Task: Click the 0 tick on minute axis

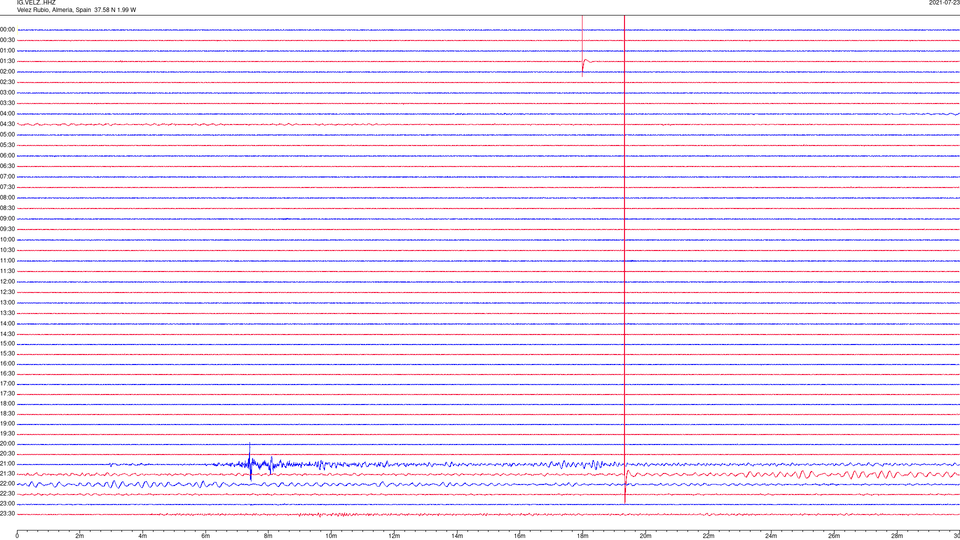Action: coord(17,536)
